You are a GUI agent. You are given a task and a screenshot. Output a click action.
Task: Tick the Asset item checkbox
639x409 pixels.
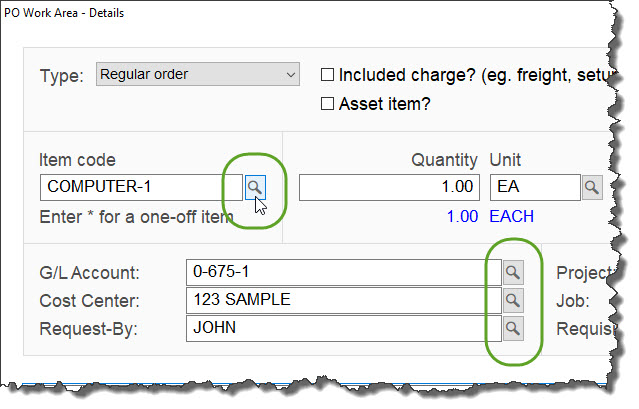tap(327, 103)
